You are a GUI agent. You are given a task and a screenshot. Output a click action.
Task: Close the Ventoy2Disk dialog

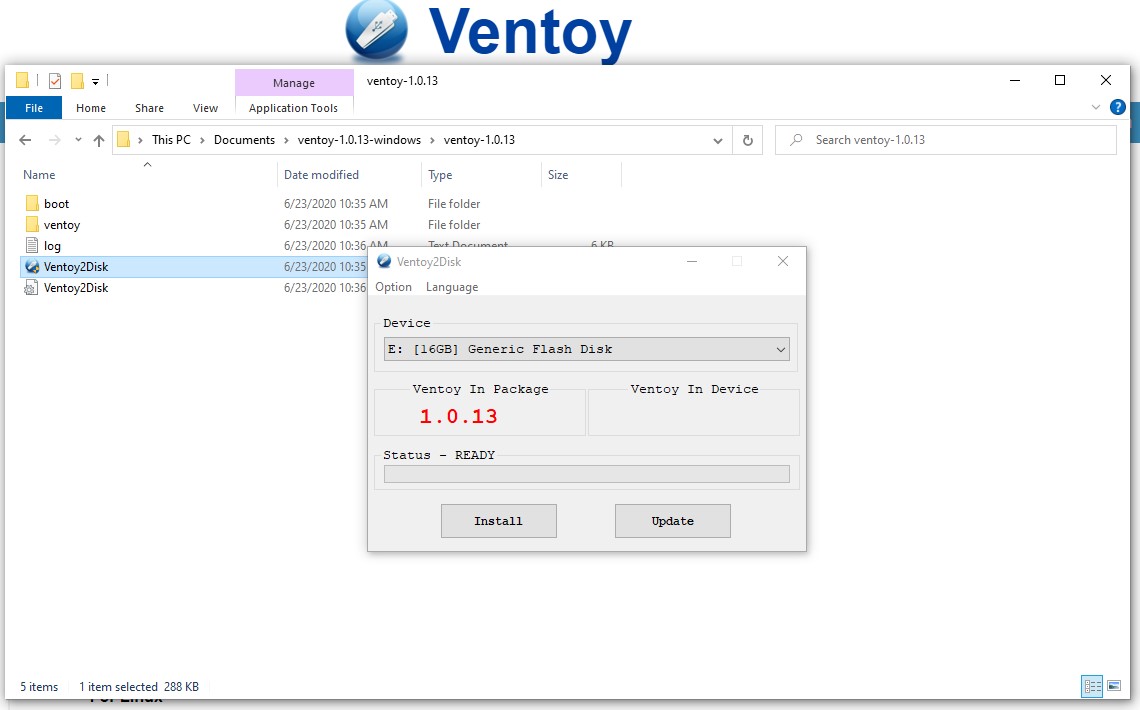[x=783, y=262]
